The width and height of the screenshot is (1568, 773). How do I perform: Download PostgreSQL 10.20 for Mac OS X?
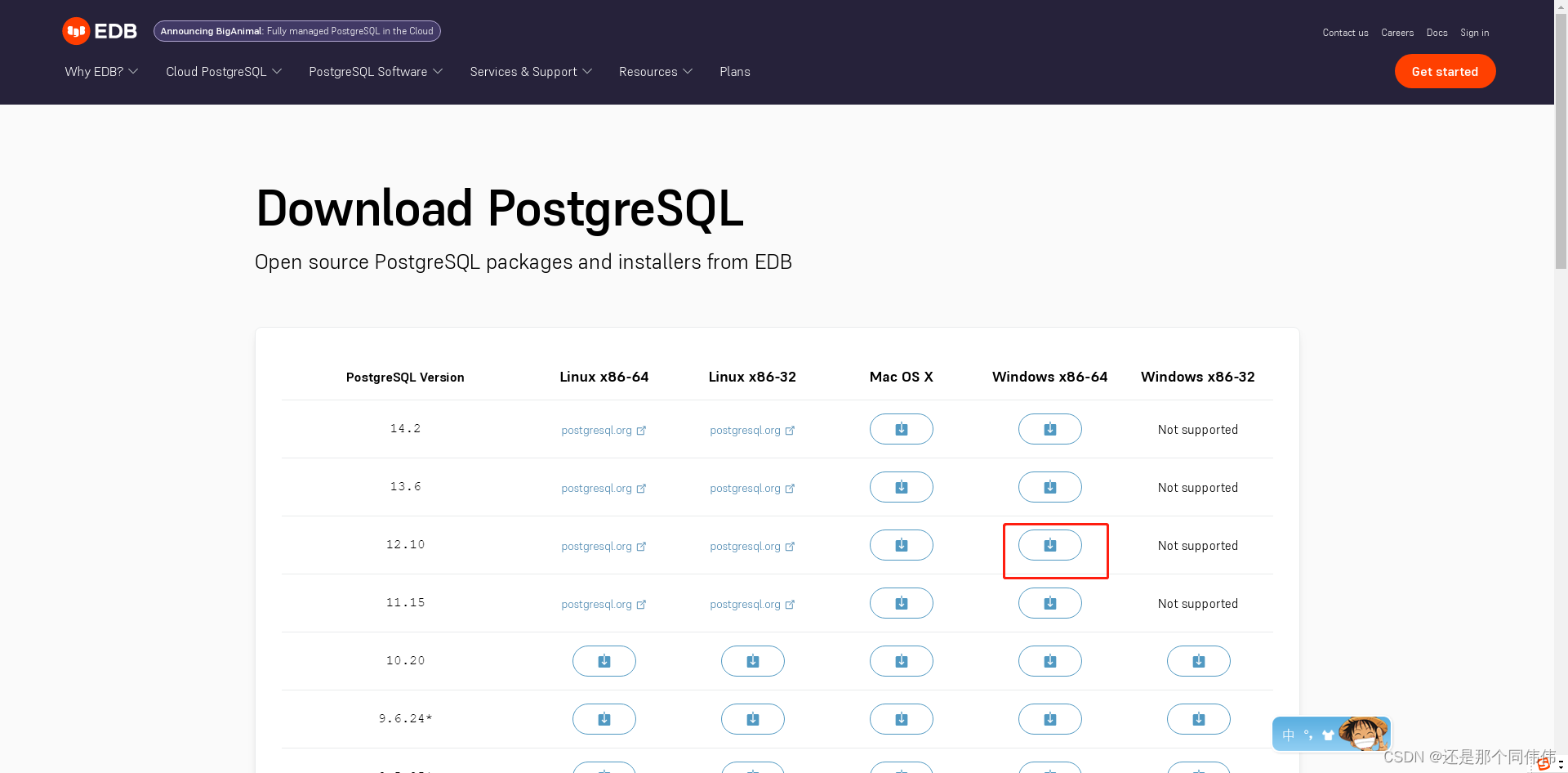901,661
